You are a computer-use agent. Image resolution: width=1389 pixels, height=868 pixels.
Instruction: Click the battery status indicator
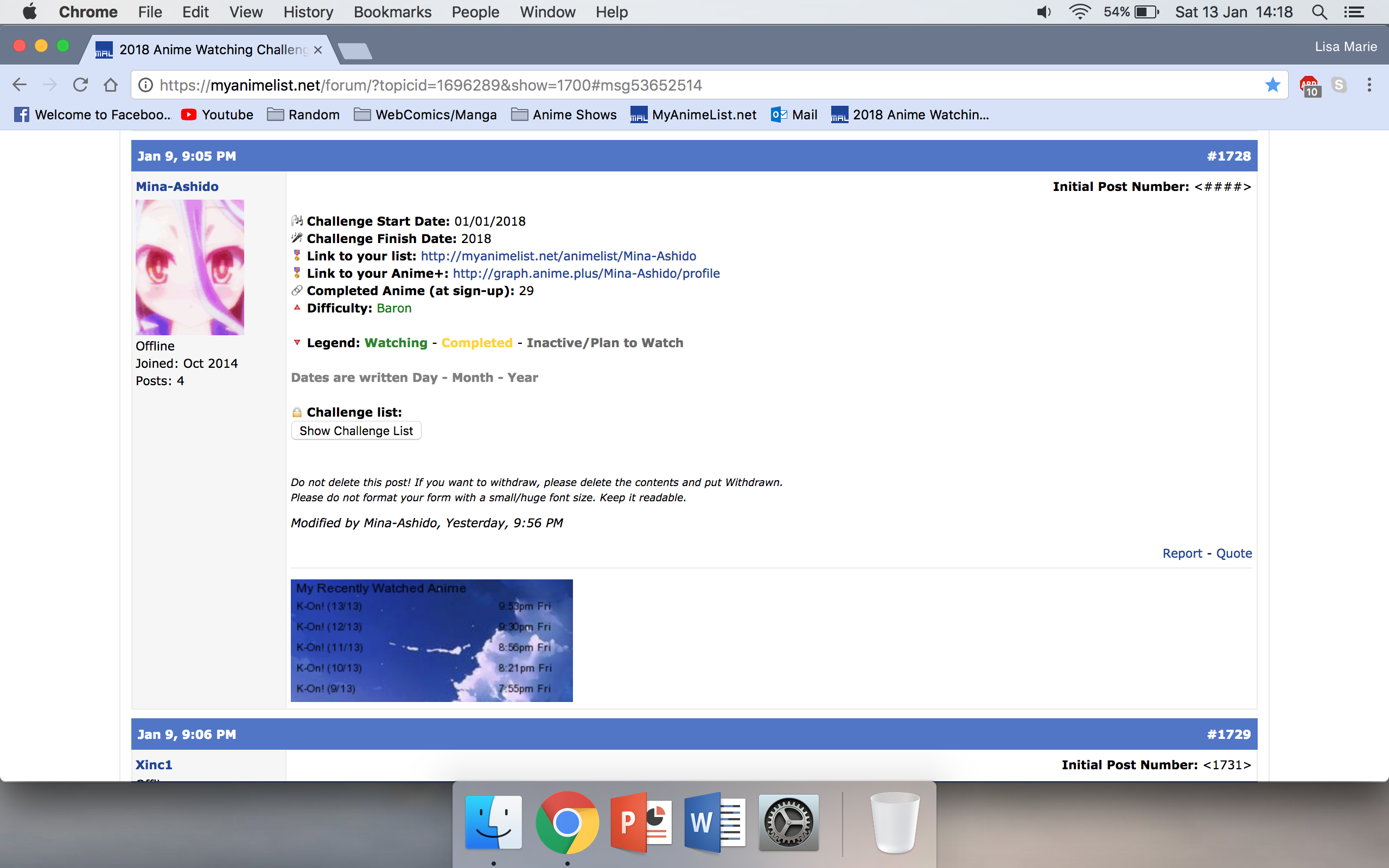1131,12
